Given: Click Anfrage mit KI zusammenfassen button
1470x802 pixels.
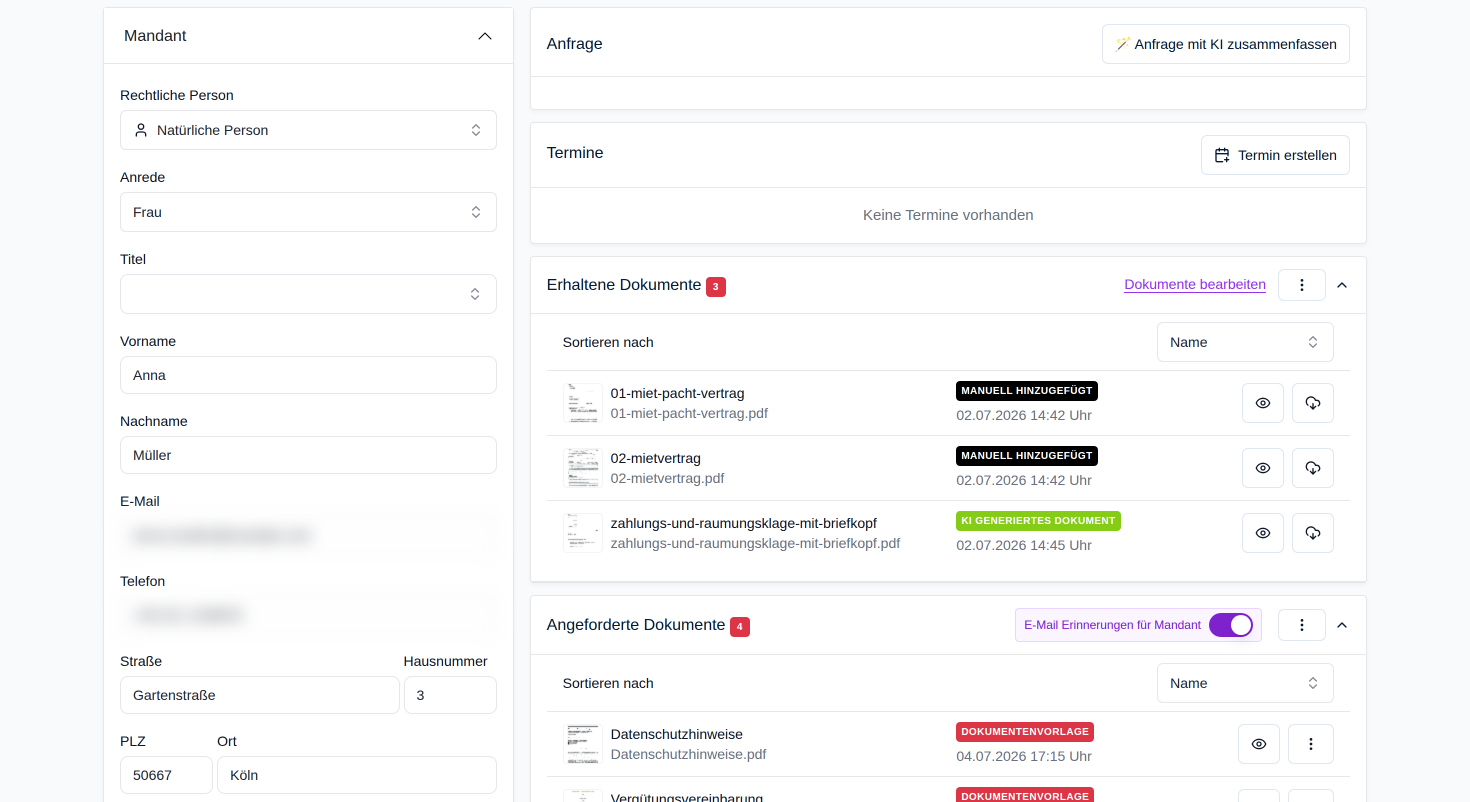Looking at the screenshot, I should click(x=1226, y=44).
